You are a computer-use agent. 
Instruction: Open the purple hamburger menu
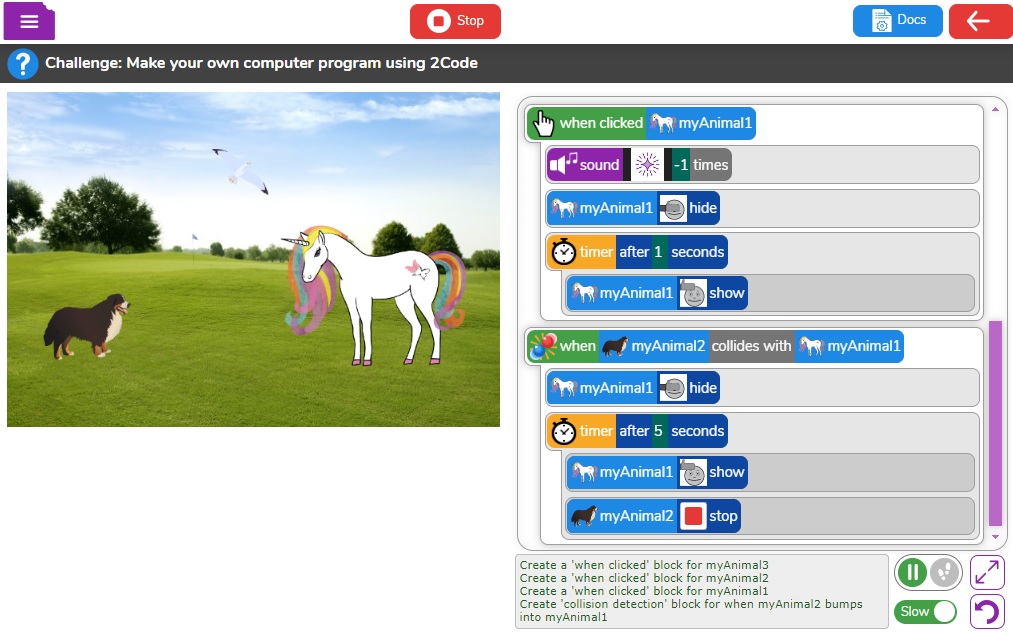tap(29, 21)
